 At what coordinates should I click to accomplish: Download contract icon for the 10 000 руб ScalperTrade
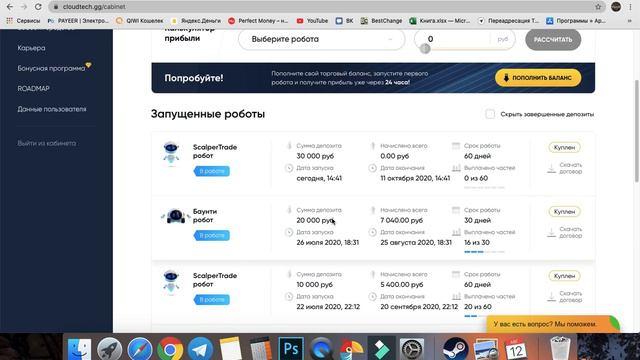point(551,297)
